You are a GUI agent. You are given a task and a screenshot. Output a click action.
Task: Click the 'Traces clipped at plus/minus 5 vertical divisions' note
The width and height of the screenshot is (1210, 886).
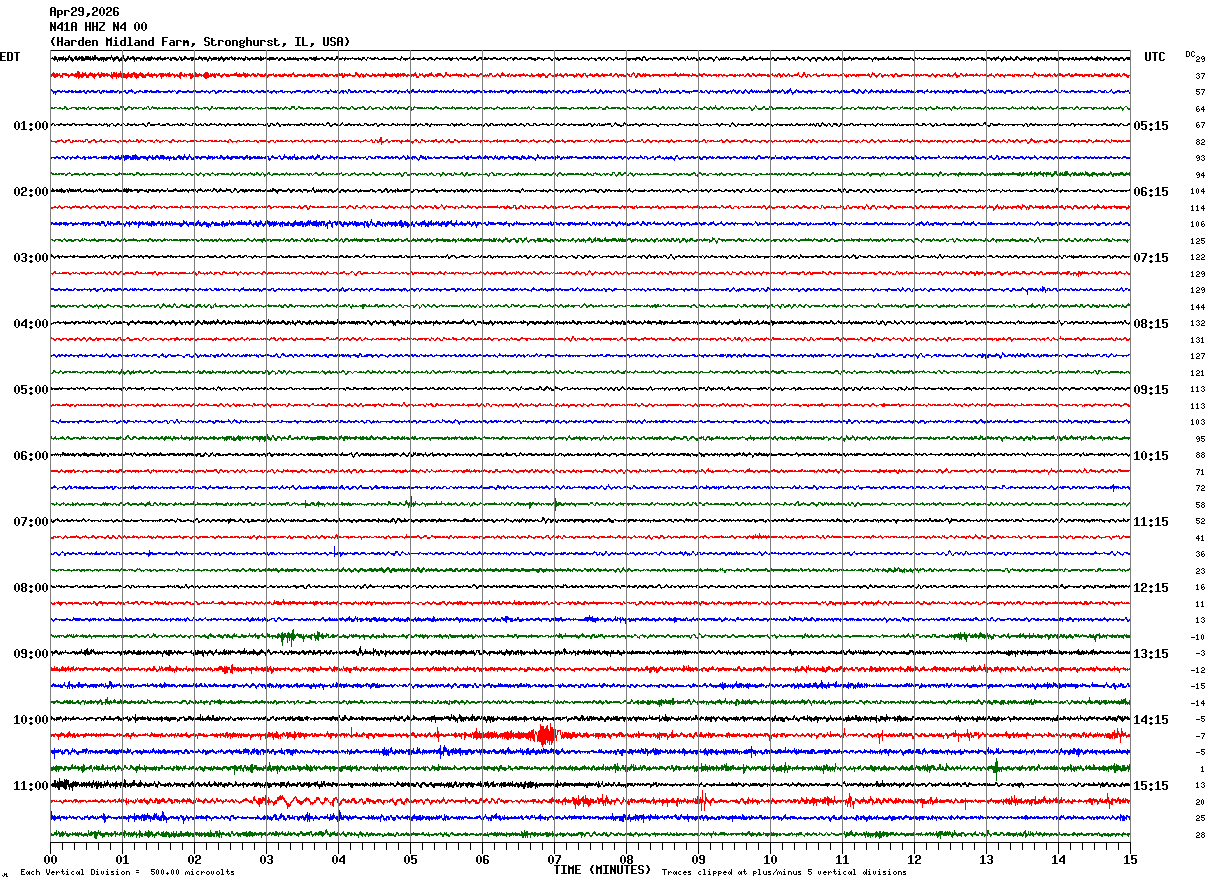click(784, 873)
